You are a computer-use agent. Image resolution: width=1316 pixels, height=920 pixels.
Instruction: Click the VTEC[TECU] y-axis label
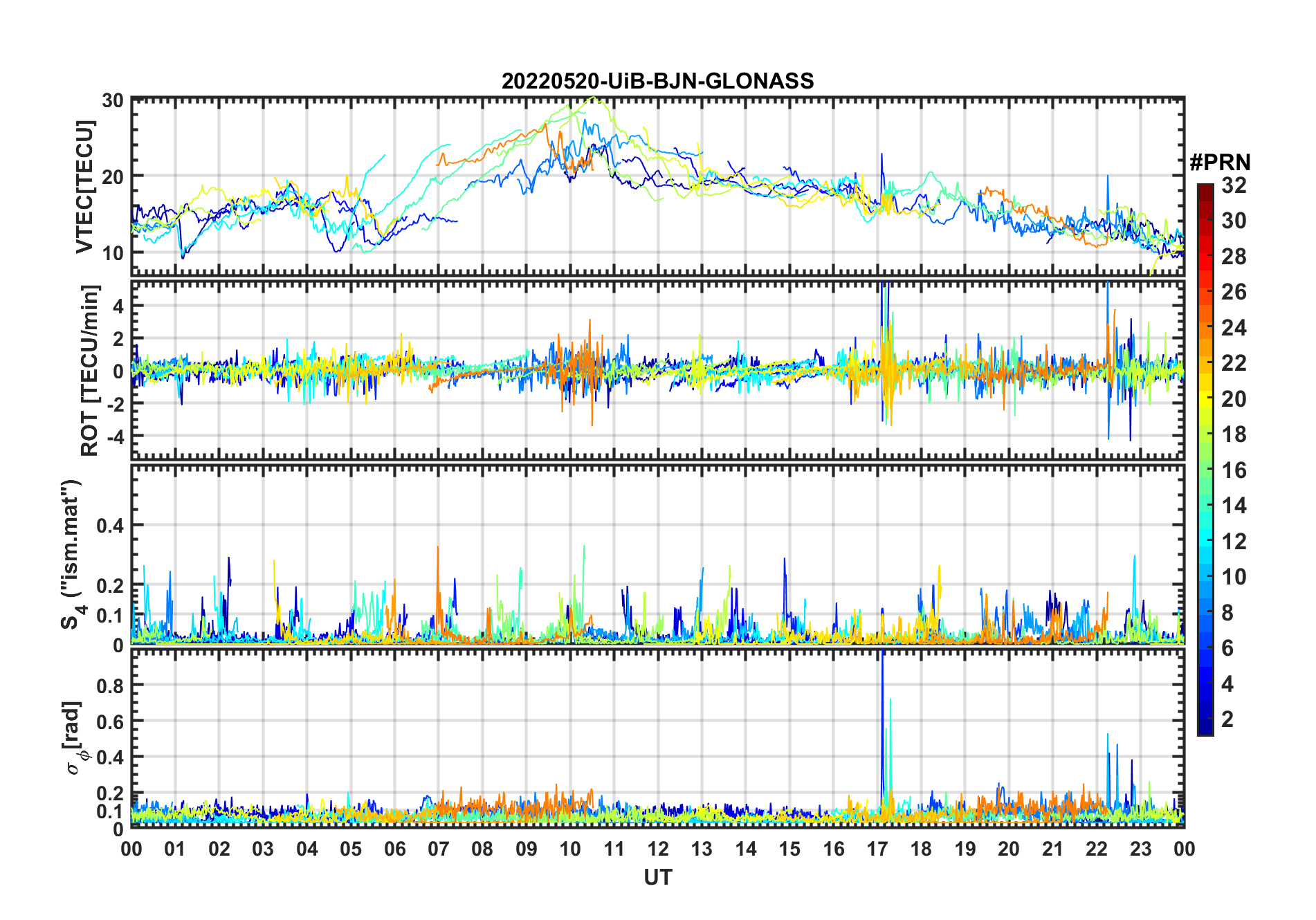coord(84,187)
